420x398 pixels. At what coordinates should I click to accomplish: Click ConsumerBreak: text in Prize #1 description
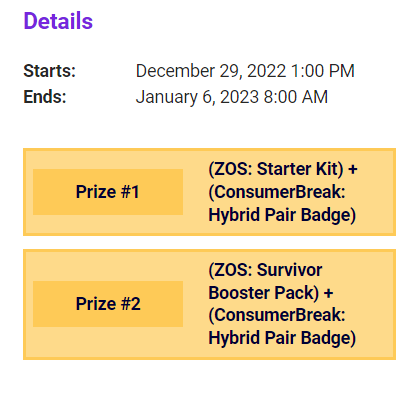coord(277,192)
